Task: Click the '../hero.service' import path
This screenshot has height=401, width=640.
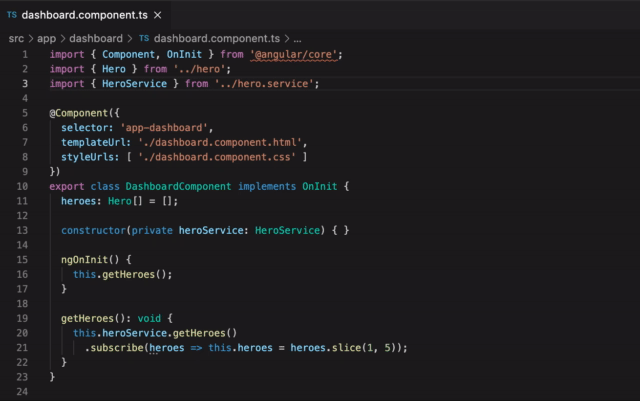Action: tap(264, 84)
